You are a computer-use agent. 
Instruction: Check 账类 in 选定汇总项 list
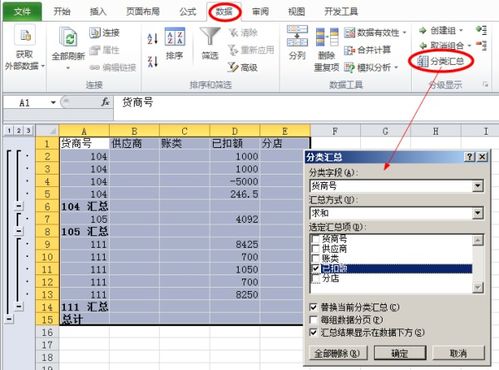315,258
